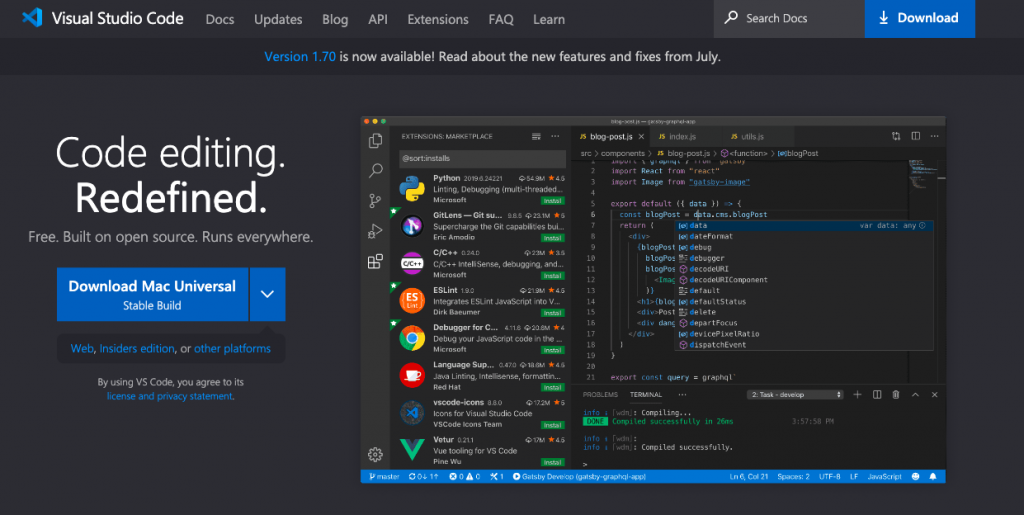Image resolution: width=1024 pixels, height=515 pixels.
Task: Open the other platforms link
Action: click(232, 349)
